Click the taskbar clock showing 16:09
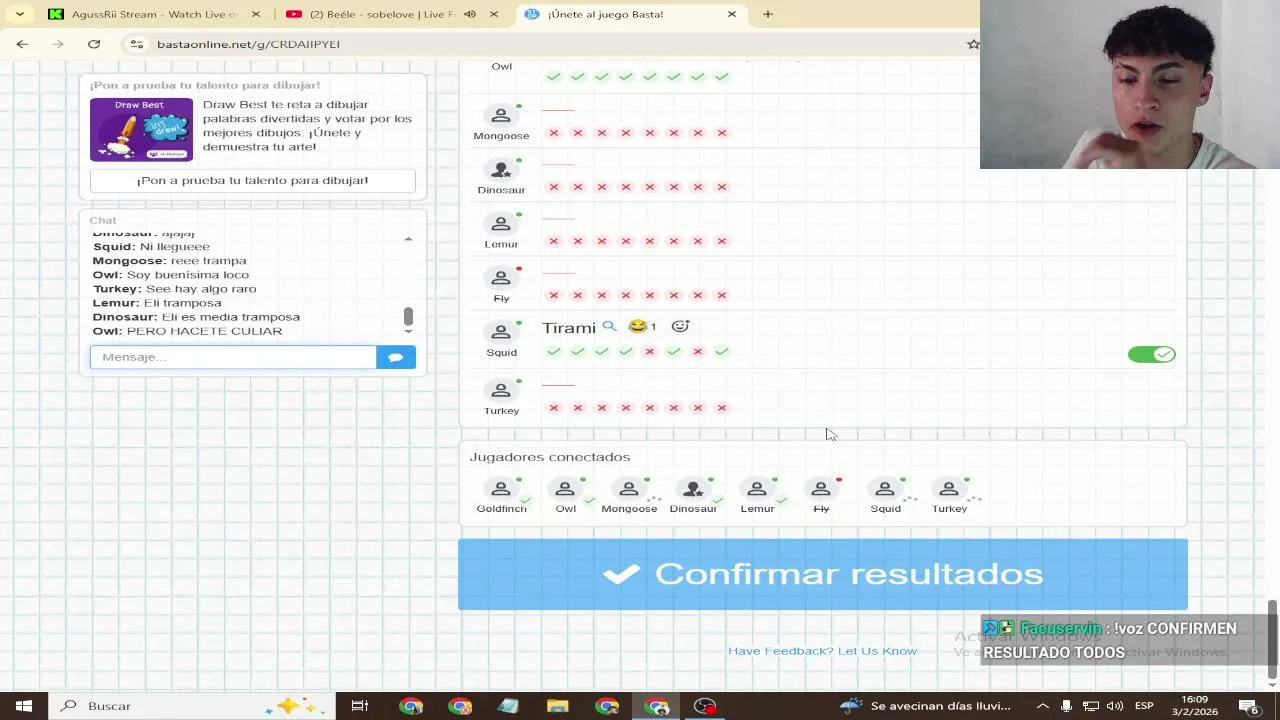The height and width of the screenshot is (720, 1280). pyautogui.click(x=1194, y=706)
